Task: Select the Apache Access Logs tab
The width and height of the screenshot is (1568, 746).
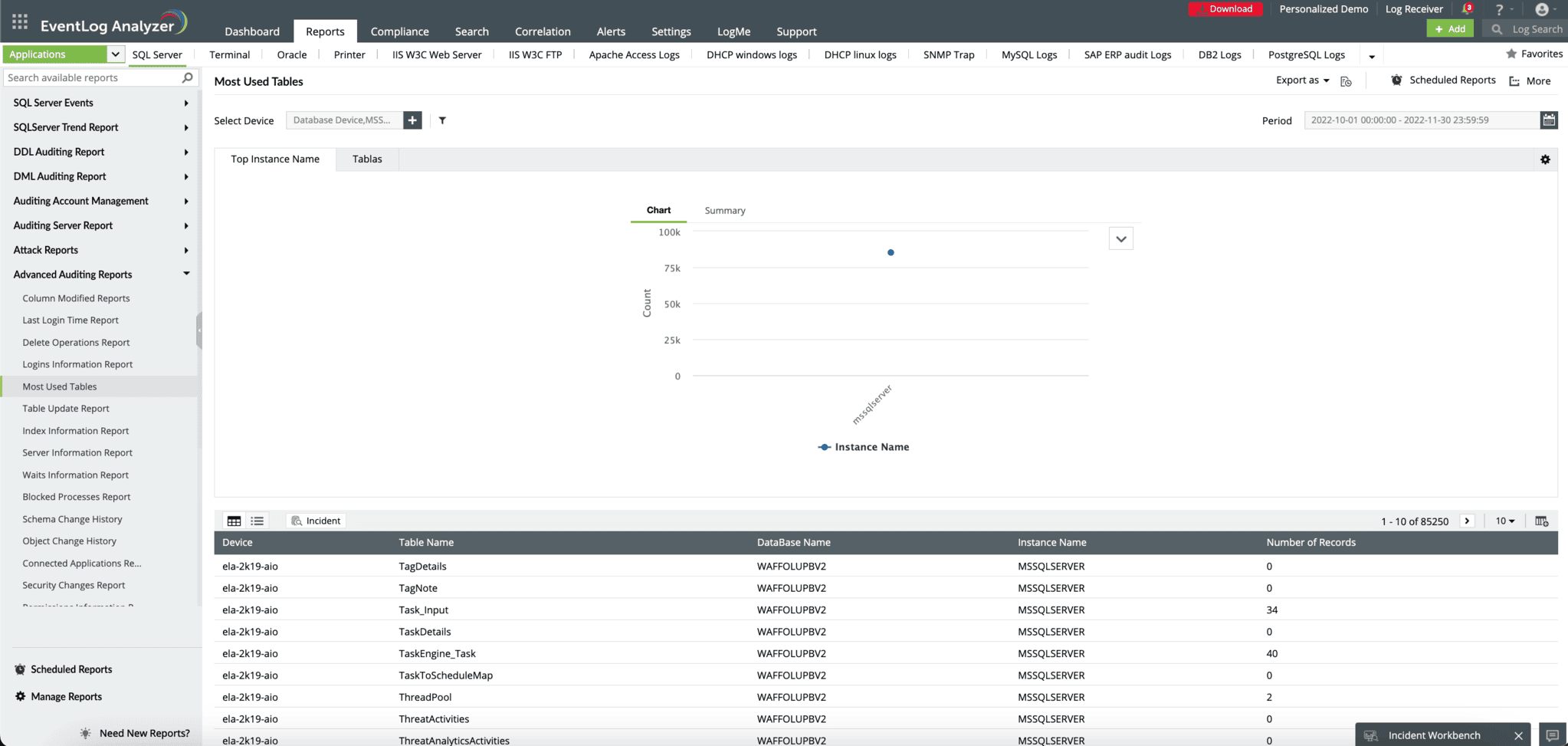Action: 634,54
